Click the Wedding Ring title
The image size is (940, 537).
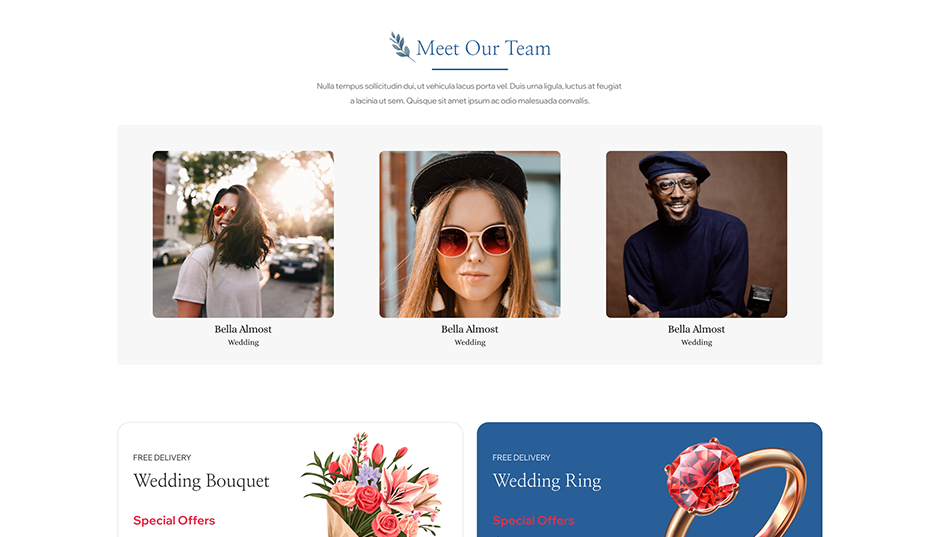tap(547, 481)
